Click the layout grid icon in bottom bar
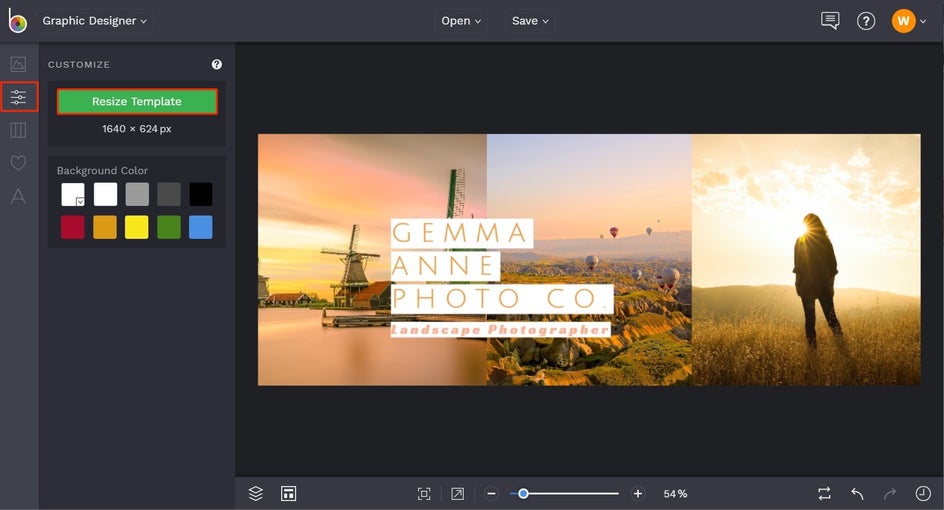Image resolution: width=944 pixels, height=510 pixels. pos(288,494)
